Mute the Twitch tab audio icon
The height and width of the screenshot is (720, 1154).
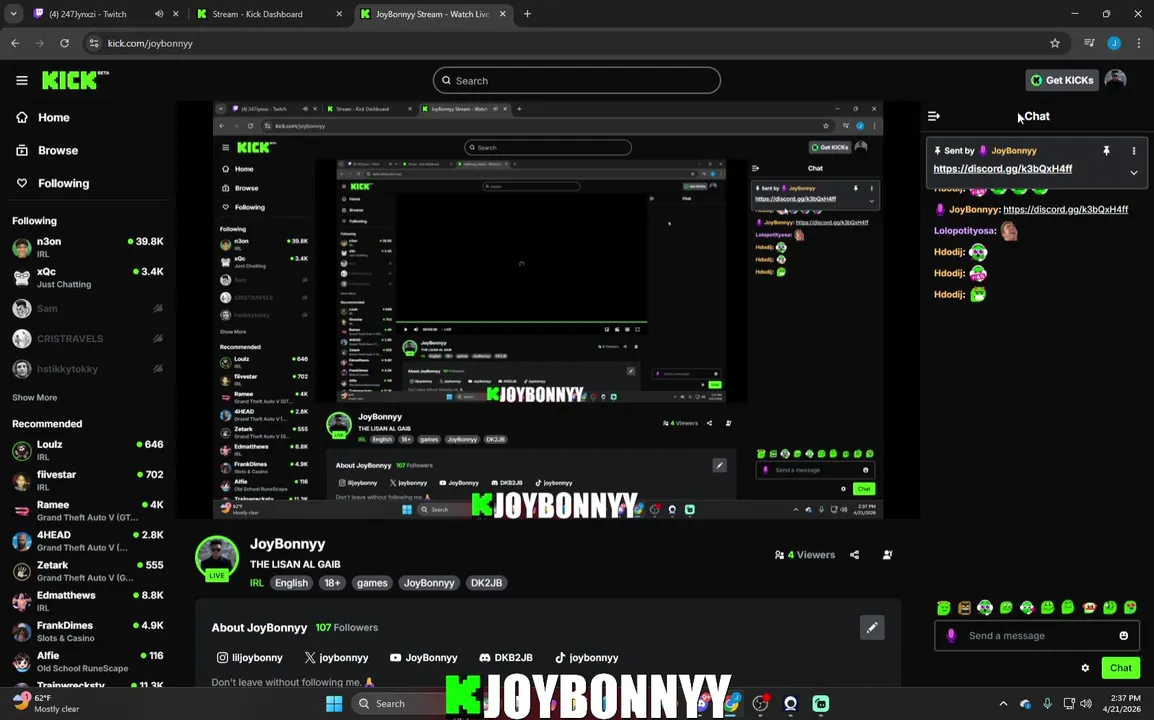159,14
